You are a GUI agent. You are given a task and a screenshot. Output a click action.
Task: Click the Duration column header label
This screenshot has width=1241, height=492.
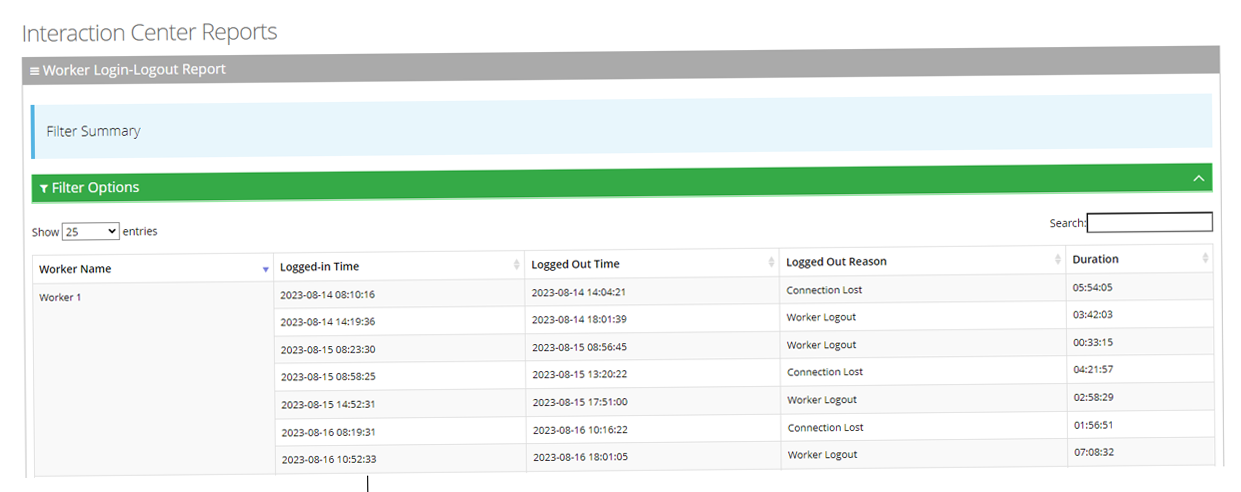[x=1095, y=259]
